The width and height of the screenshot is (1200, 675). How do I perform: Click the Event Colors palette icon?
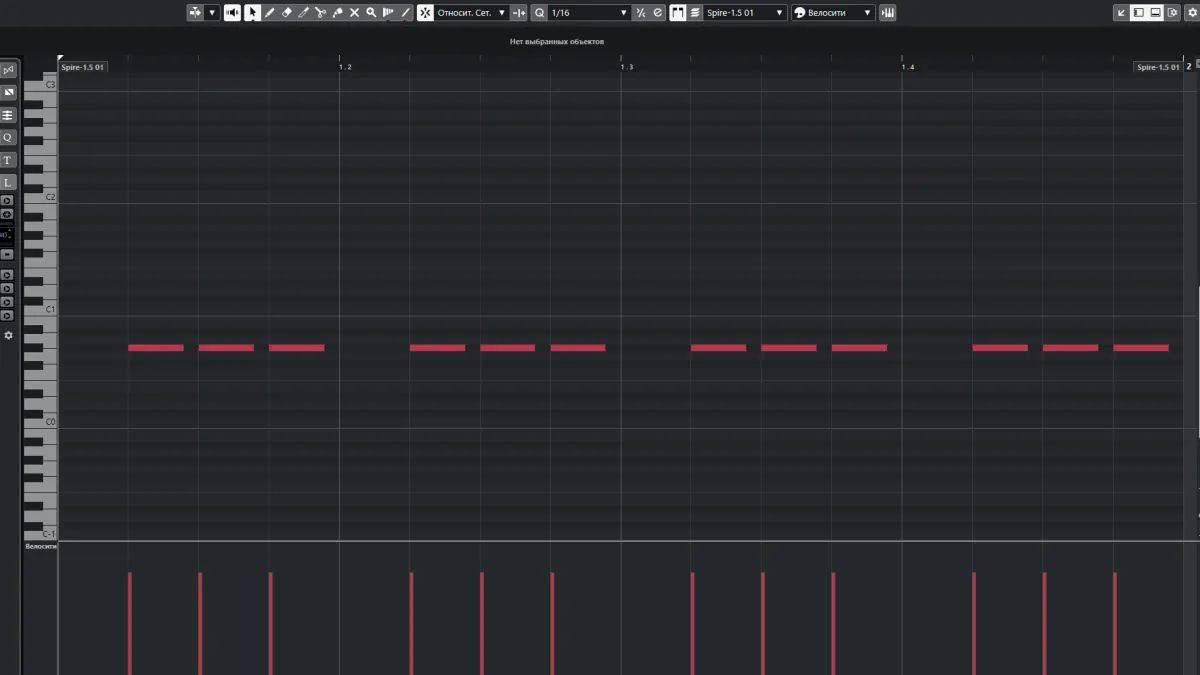coord(800,13)
